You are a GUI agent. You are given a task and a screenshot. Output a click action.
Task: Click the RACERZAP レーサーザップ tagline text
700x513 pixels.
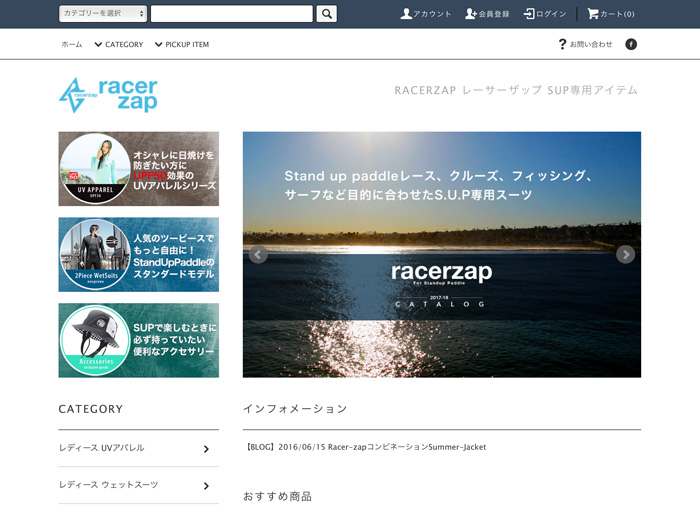(x=516, y=90)
